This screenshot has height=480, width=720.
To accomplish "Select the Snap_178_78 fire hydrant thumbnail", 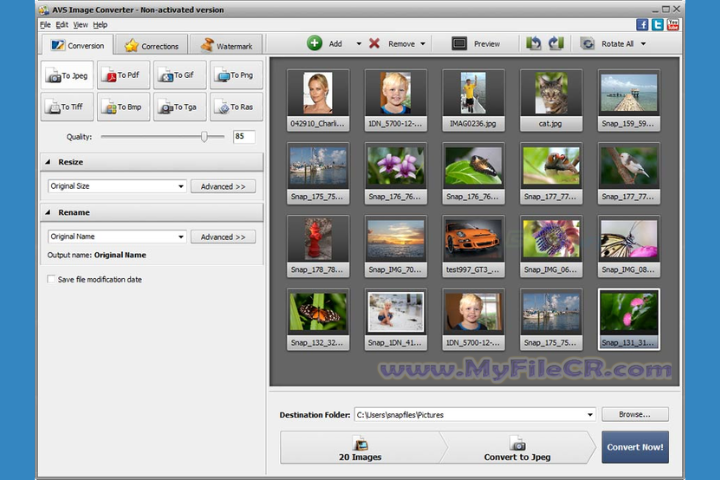I will point(318,246).
